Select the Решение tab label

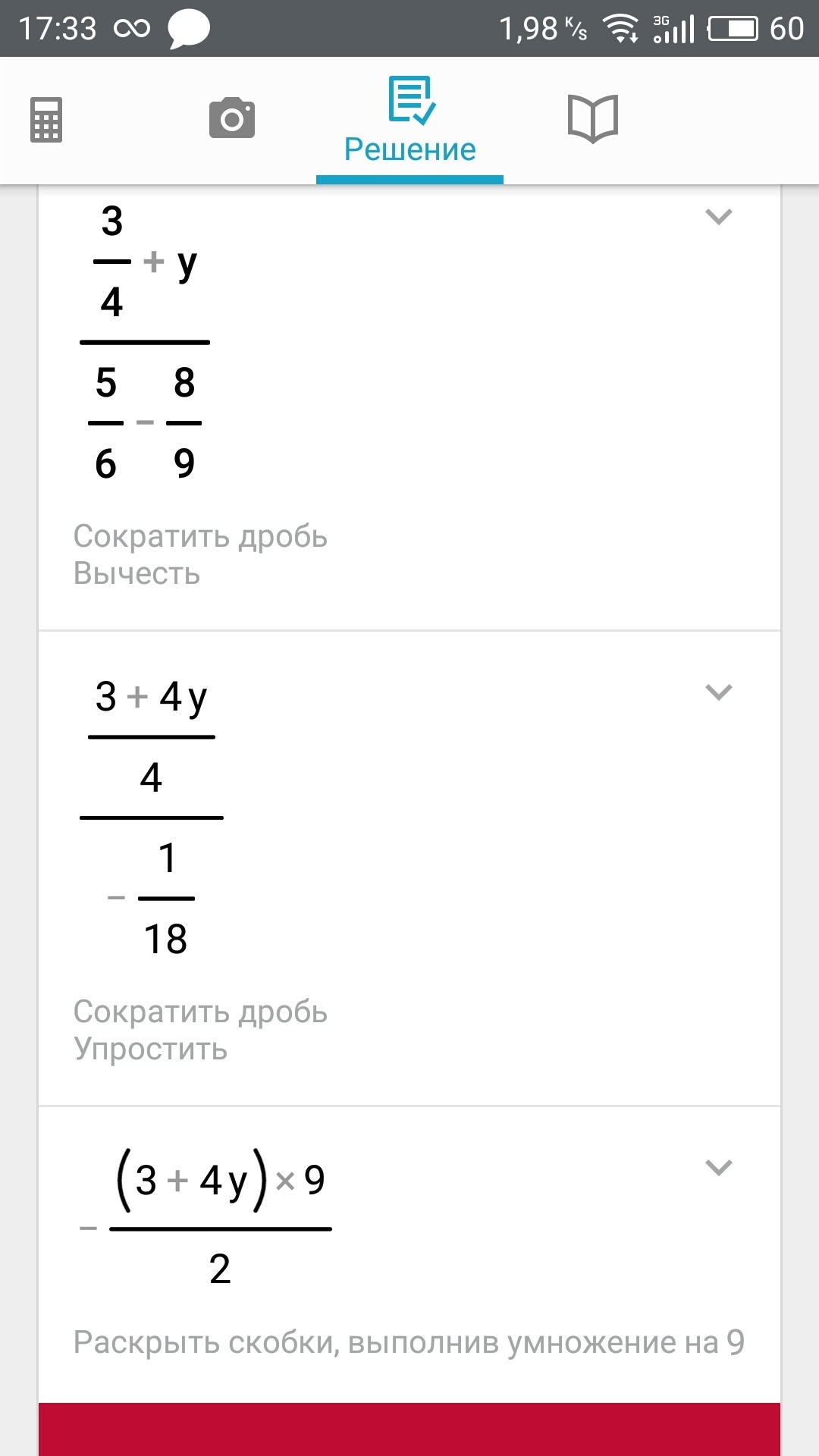409,149
